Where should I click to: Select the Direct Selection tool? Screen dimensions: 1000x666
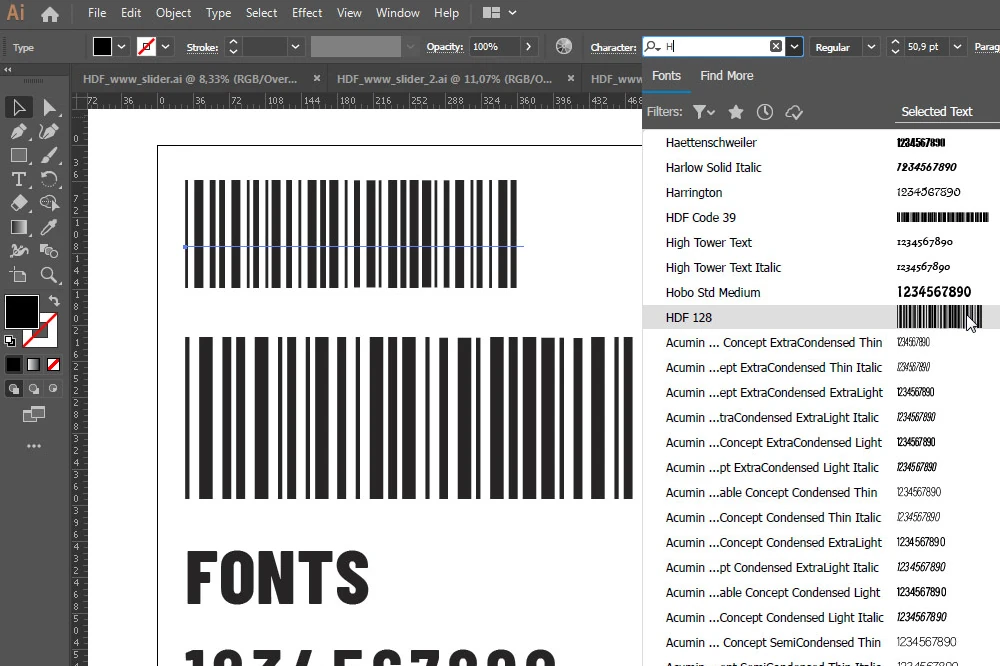pos(49,107)
